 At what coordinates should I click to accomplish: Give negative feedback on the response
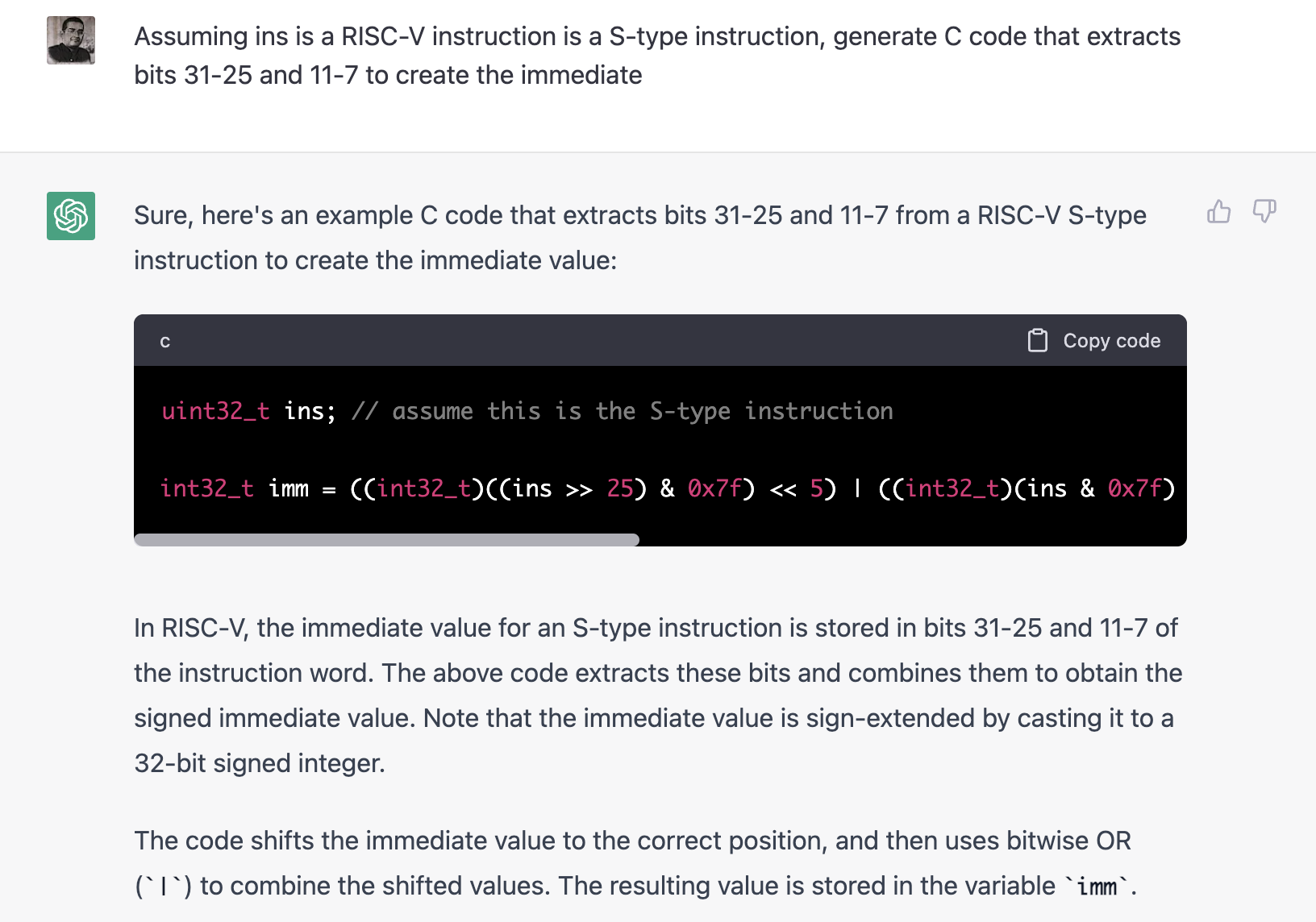(x=1264, y=212)
